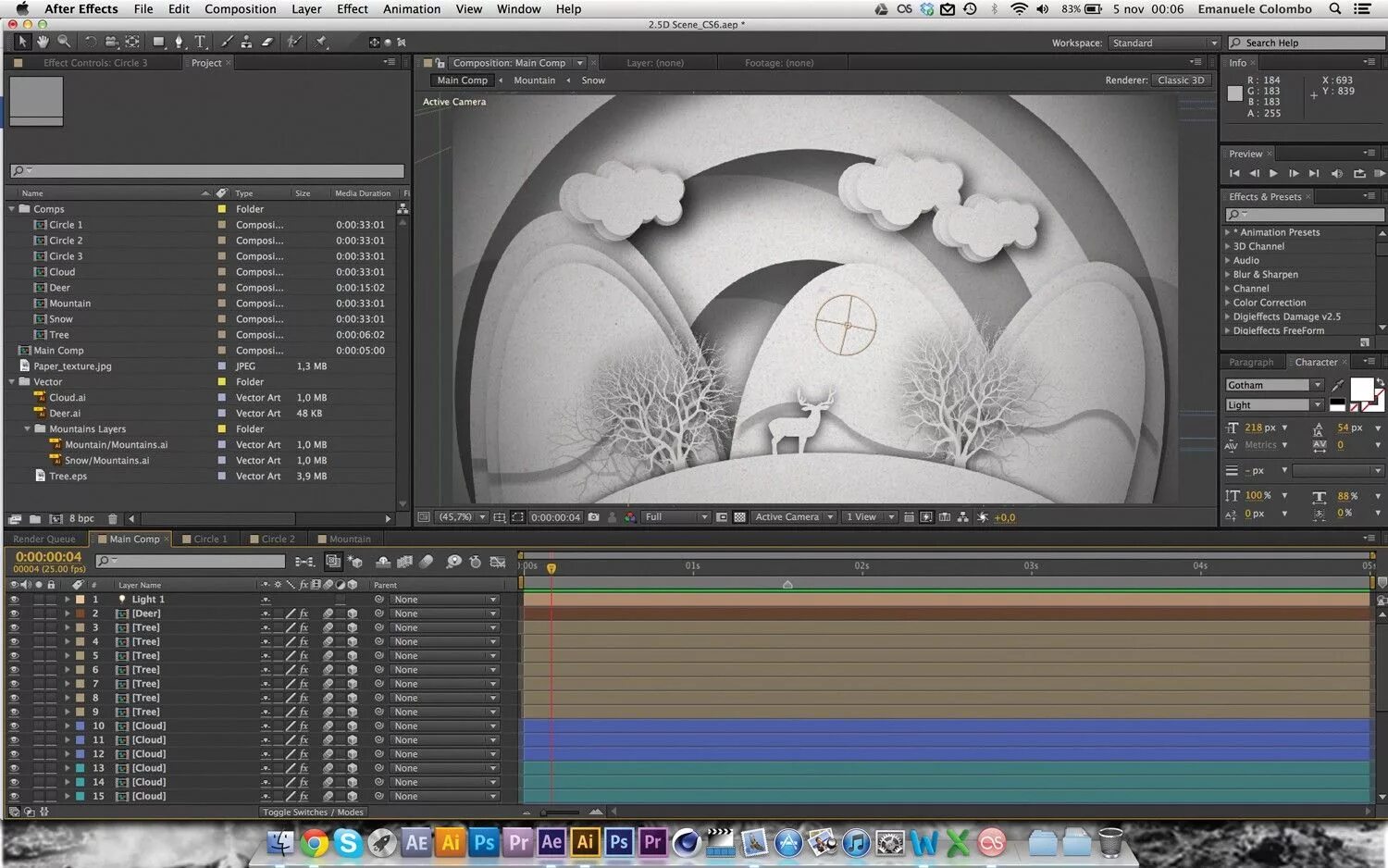Click the timeline zoom slider
The height and width of the screenshot is (868, 1388).
561,812
